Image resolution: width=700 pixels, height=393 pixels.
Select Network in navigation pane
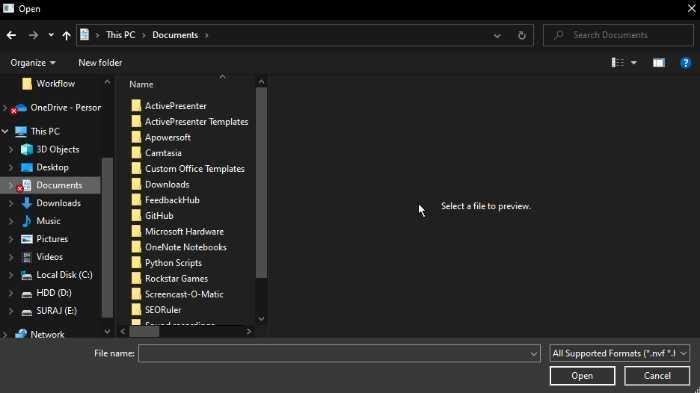tap(47, 334)
